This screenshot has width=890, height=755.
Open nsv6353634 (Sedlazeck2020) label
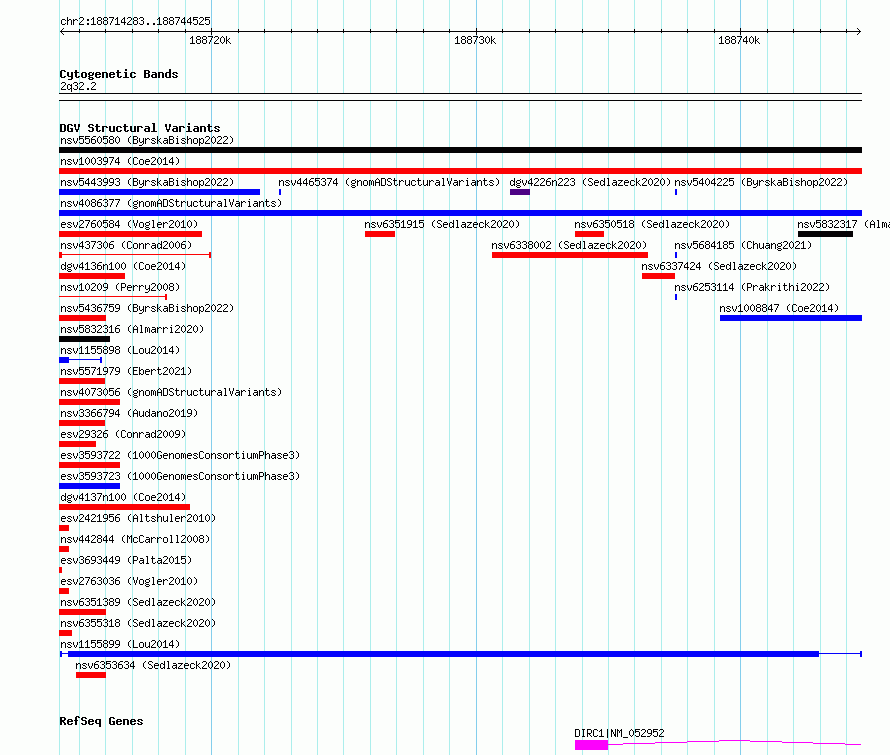point(153,665)
